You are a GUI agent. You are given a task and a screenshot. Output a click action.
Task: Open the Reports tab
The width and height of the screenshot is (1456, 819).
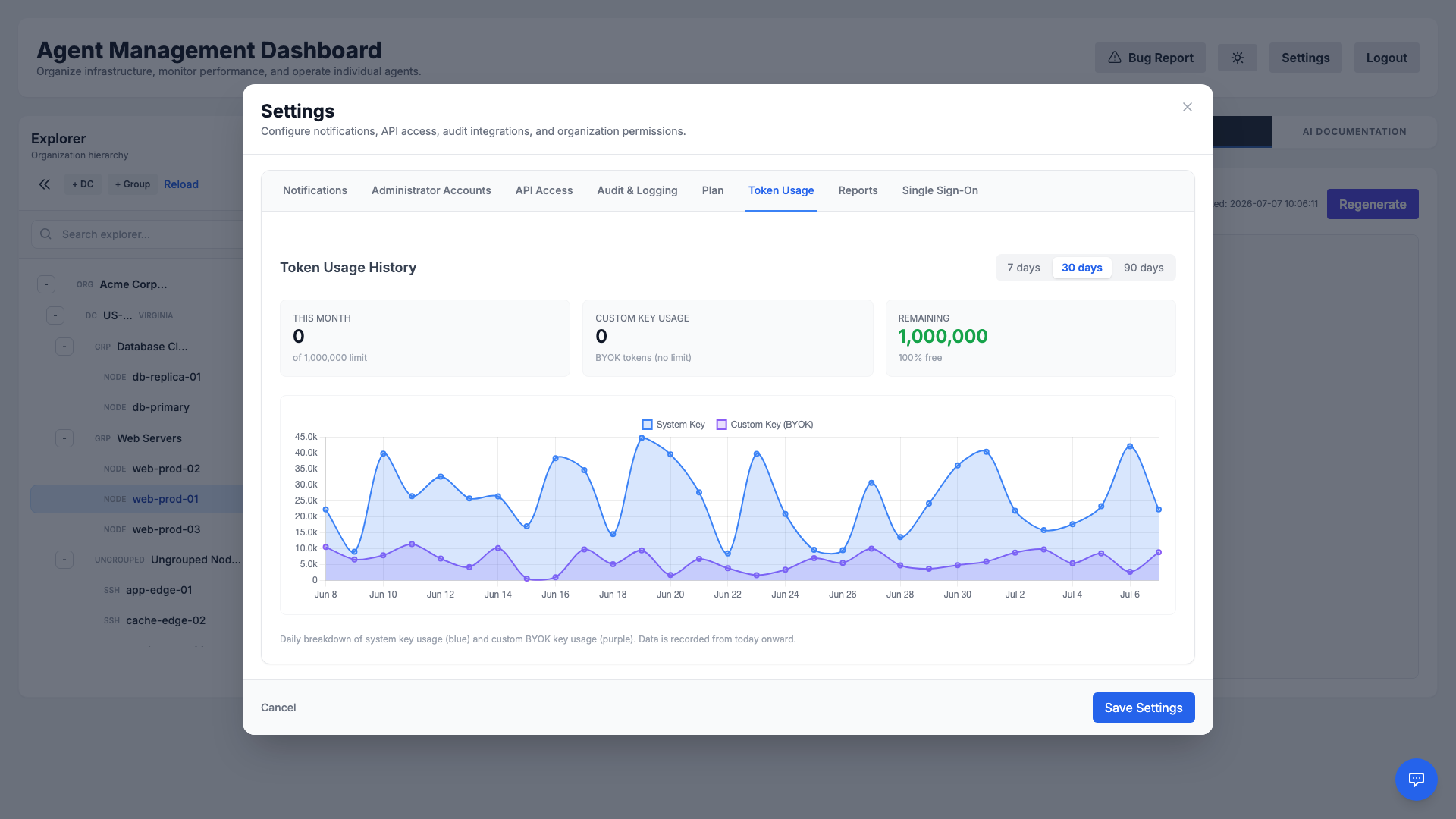[858, 190]
